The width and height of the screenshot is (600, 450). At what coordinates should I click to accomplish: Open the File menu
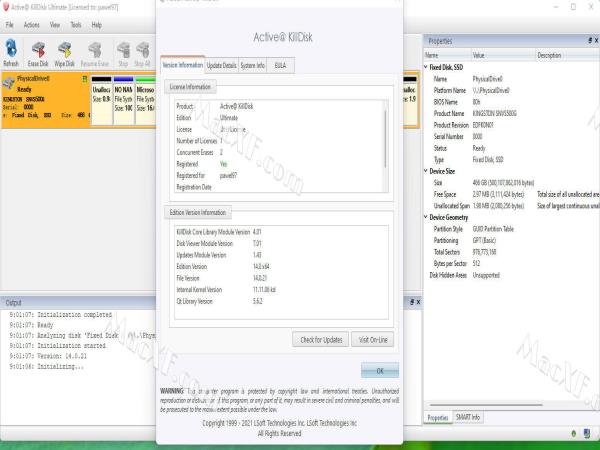(10, 25)
